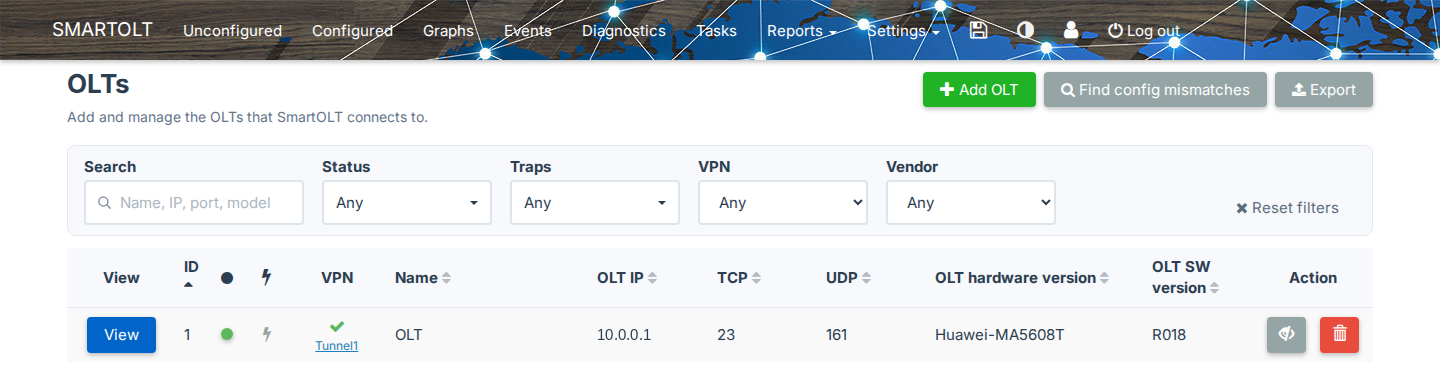Expand the Reports menu

pos(801,31)
